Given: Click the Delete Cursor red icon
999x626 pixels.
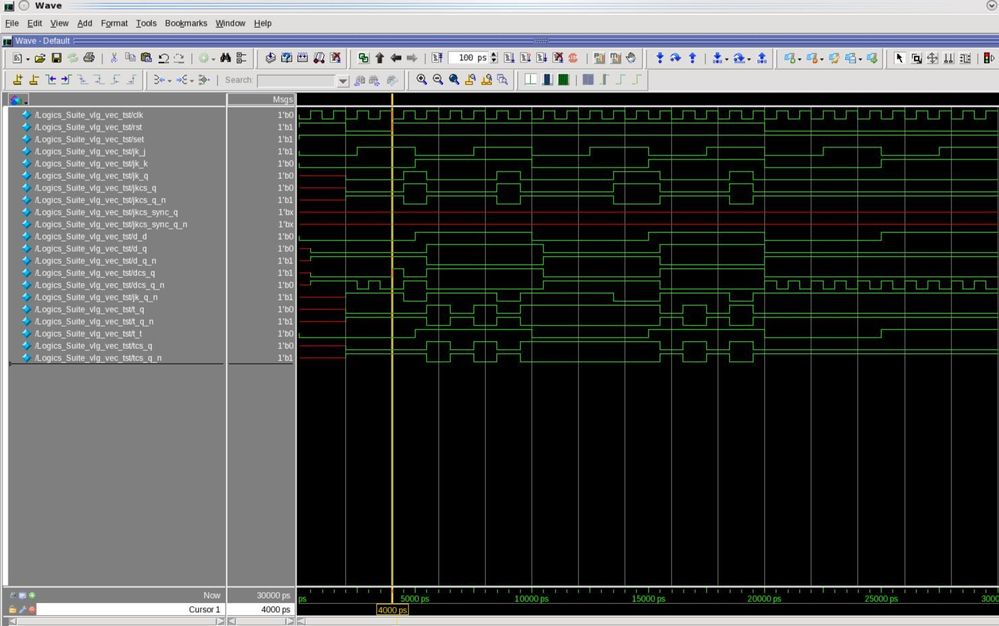Looking at the screenshot, I should [32, 609].
